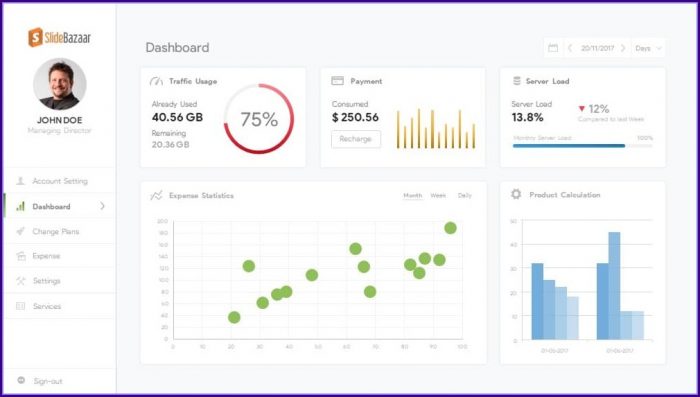The image size is (700, 397).
Task: Click the SlideBazaar logo
Action: pyautogui.click(x=59, y=38)
